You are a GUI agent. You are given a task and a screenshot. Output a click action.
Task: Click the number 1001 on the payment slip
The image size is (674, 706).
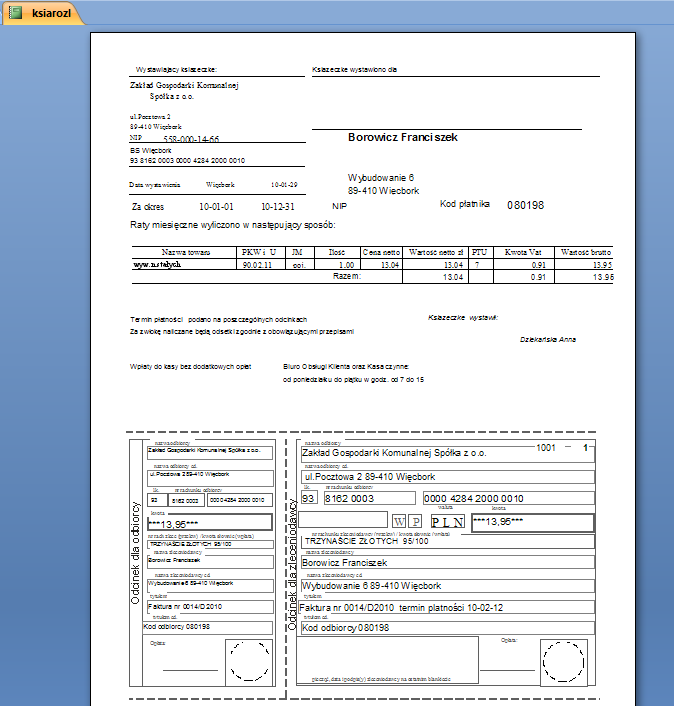(x=546, y=448)
